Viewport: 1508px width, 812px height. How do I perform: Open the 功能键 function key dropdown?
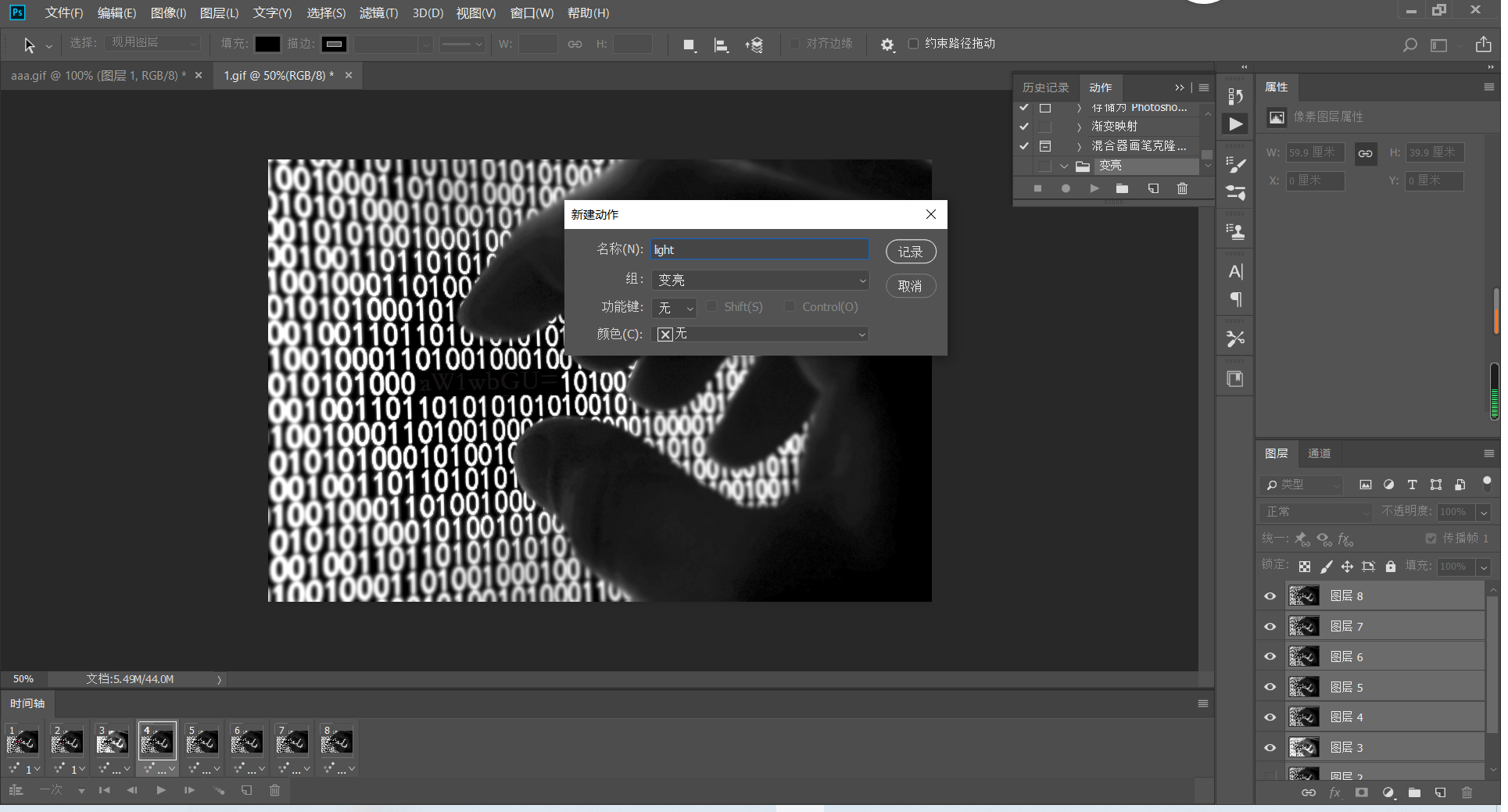(x=674, y=308)
